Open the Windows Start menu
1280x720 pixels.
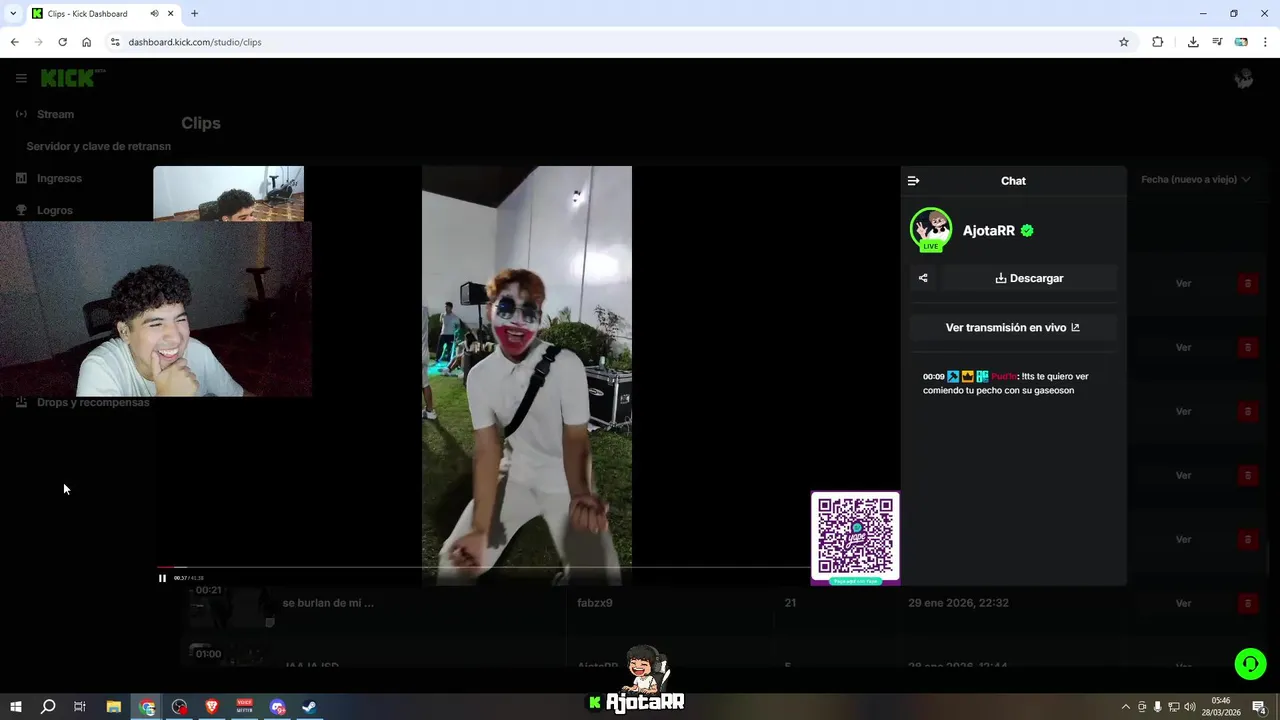tap(16, 707)
